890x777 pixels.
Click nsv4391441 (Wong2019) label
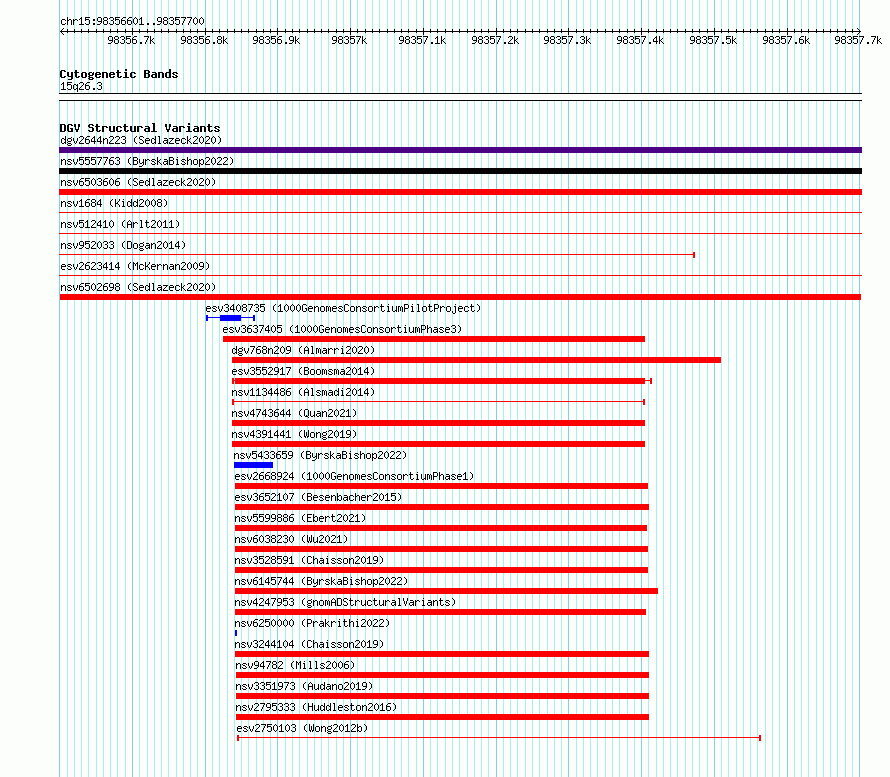pos(294,434)
